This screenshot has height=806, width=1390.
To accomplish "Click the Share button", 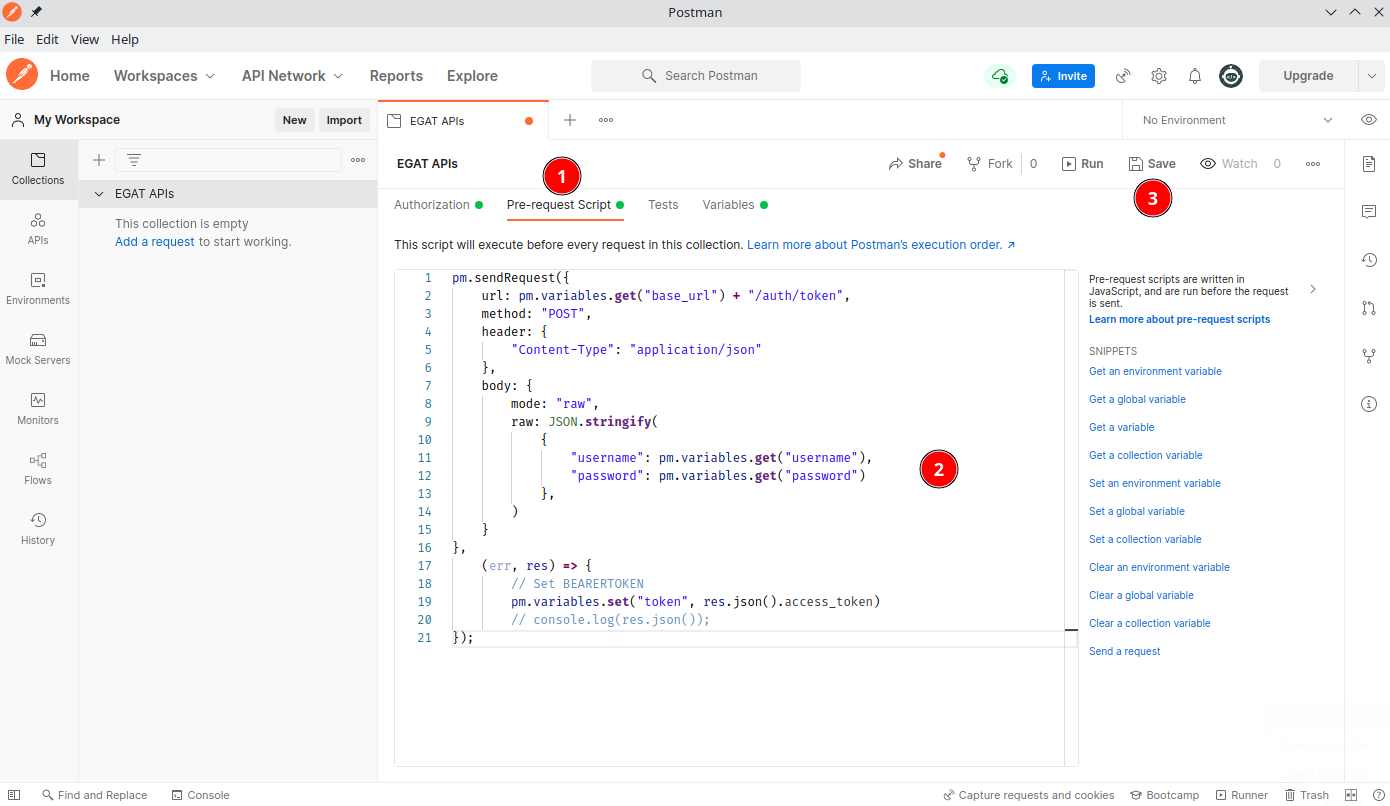I will pos(915,164).
